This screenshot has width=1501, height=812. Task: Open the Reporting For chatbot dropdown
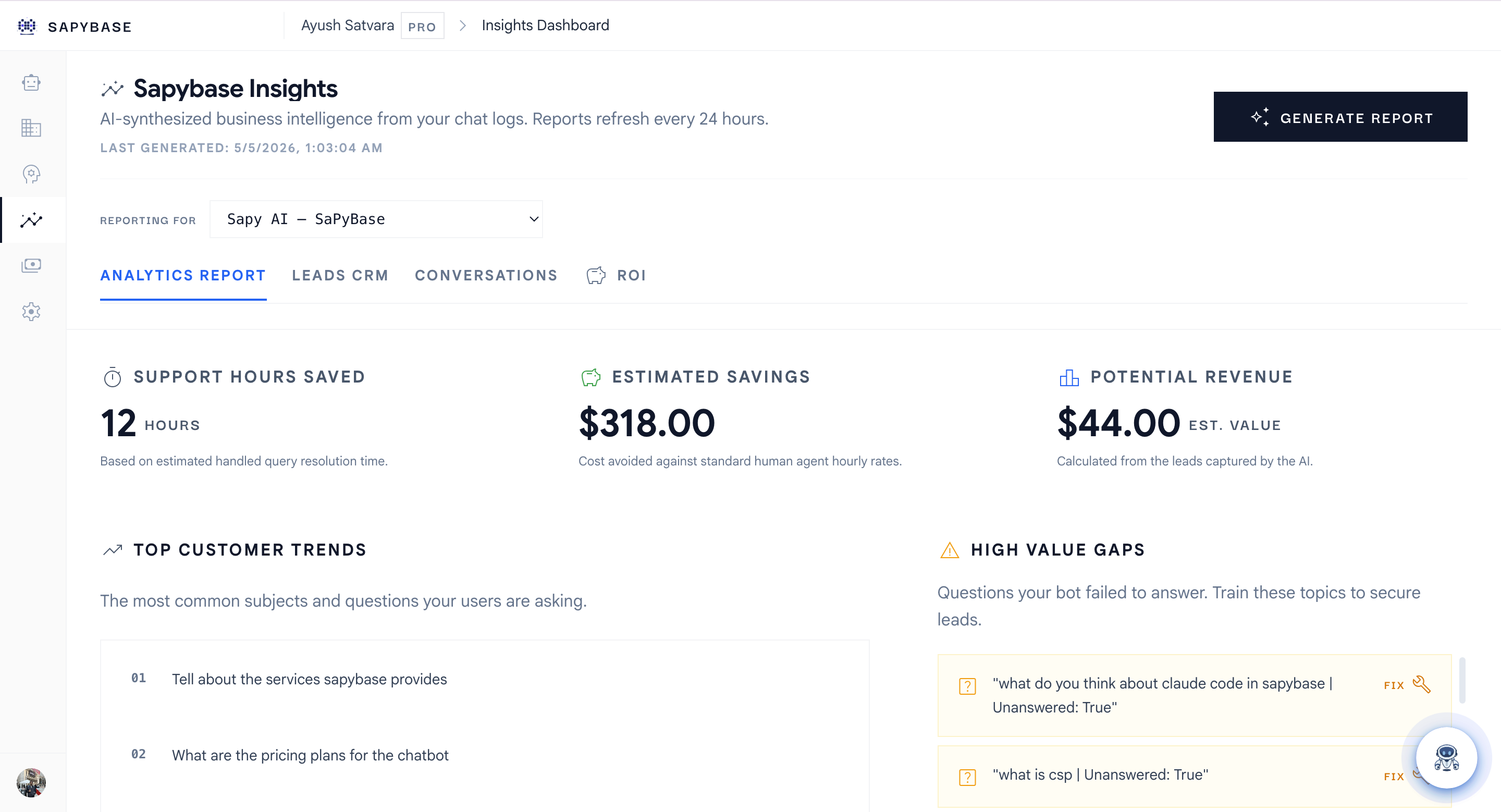coord(376,219)
